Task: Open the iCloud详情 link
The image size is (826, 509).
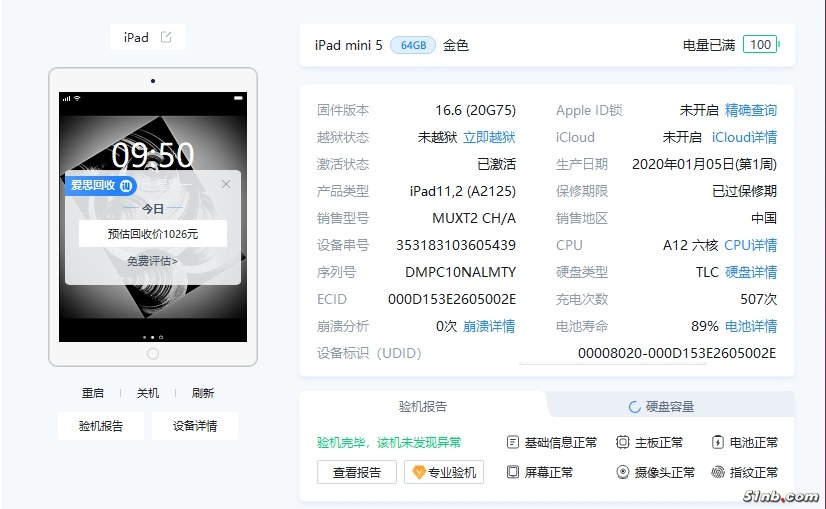Action: (744, 137)
